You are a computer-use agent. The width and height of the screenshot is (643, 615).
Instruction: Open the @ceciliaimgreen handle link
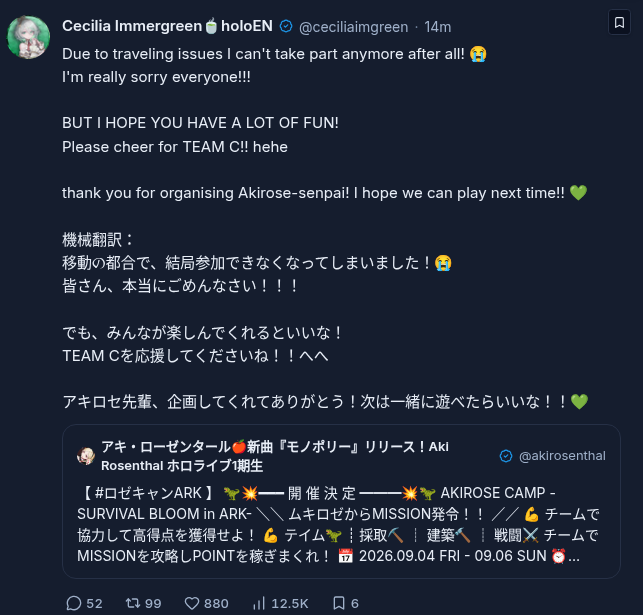coord(353,27)
